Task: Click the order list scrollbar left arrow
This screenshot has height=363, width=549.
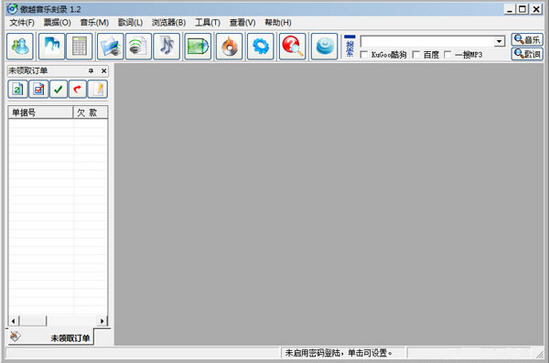Action: click(13, 321)
